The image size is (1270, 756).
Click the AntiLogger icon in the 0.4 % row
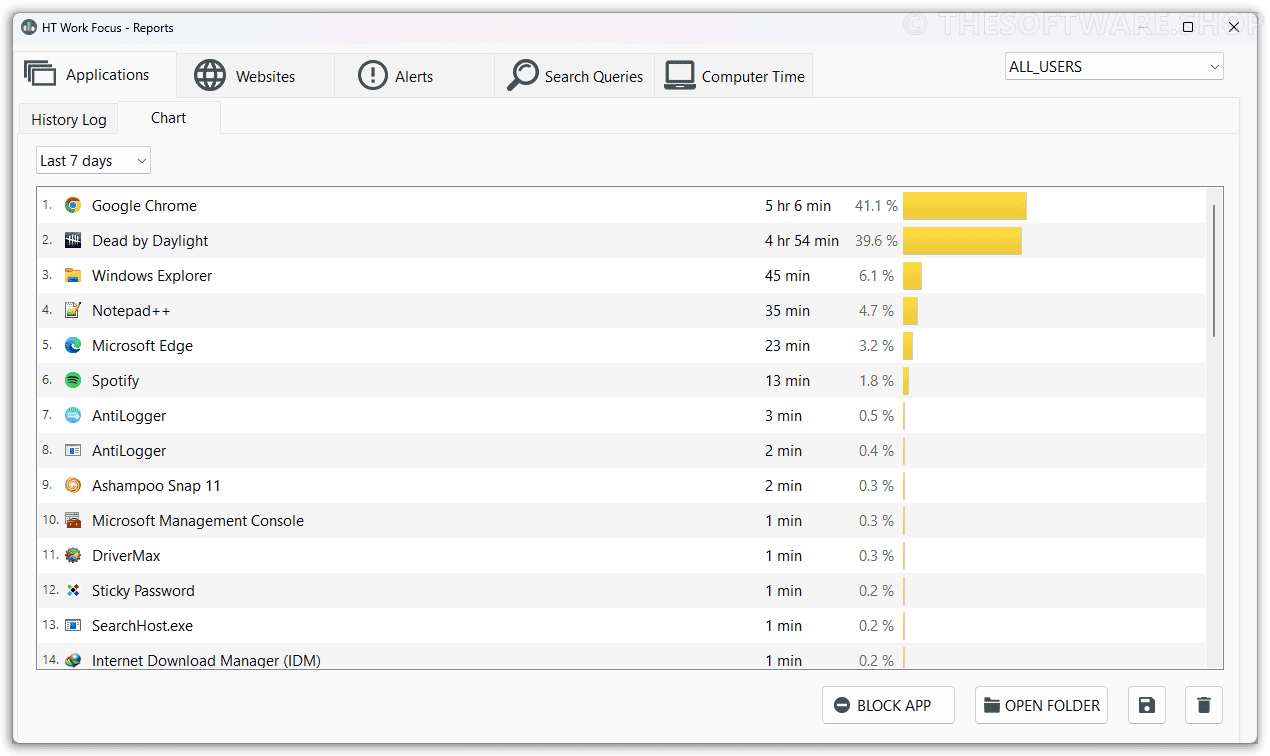73,451
